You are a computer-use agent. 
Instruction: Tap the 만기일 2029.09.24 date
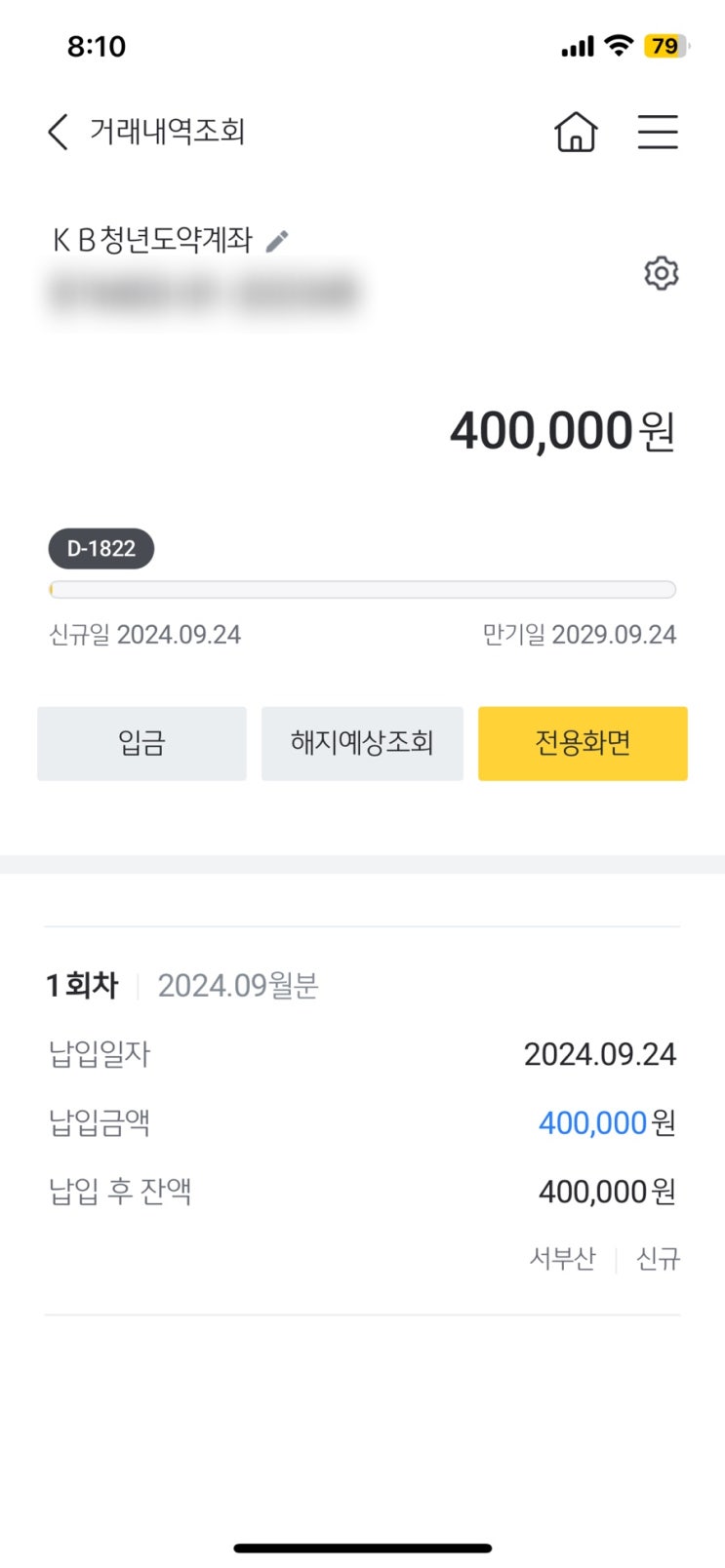pyautogui.click(x=580, y=635)
